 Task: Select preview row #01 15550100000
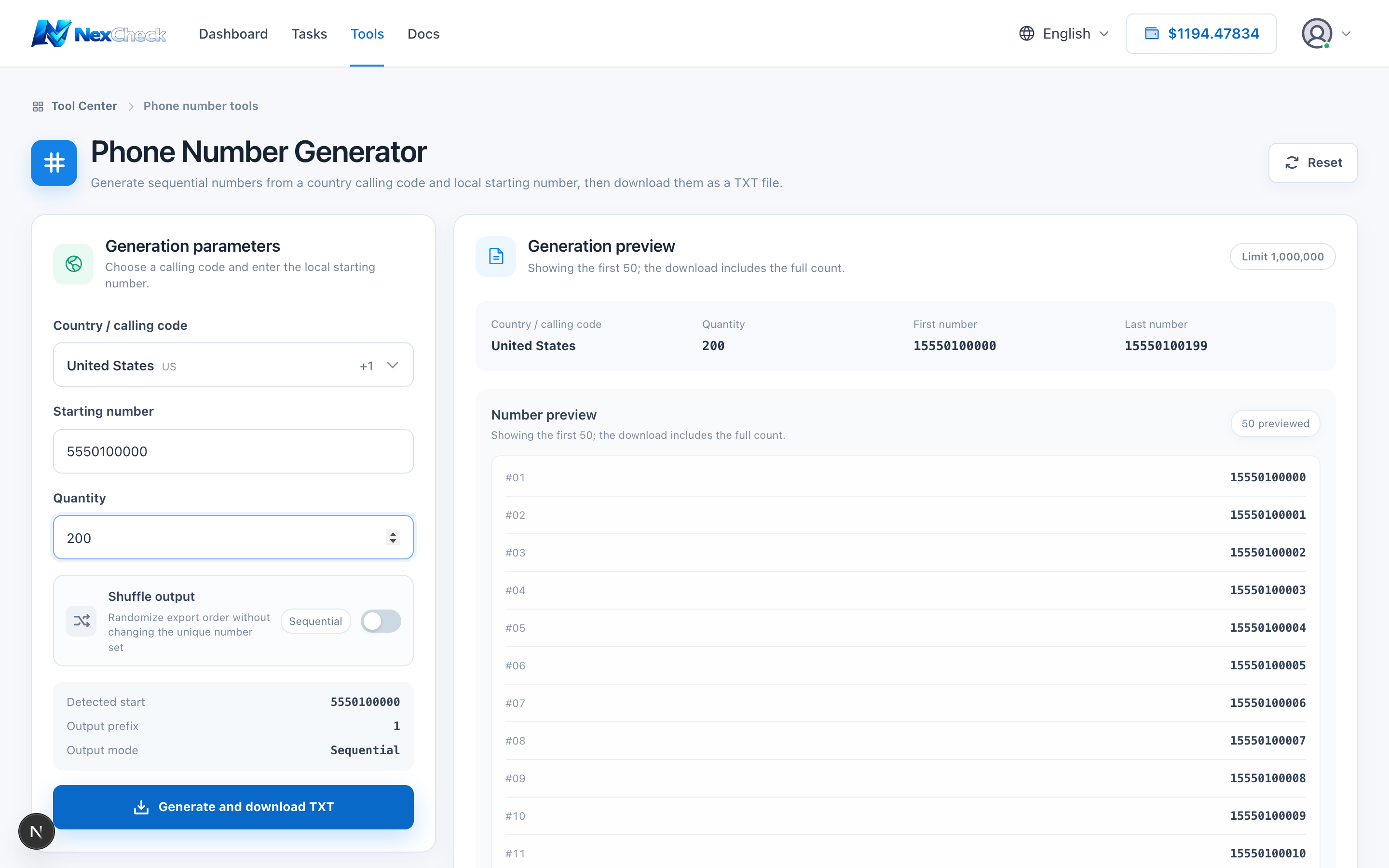tap(905, 477)
